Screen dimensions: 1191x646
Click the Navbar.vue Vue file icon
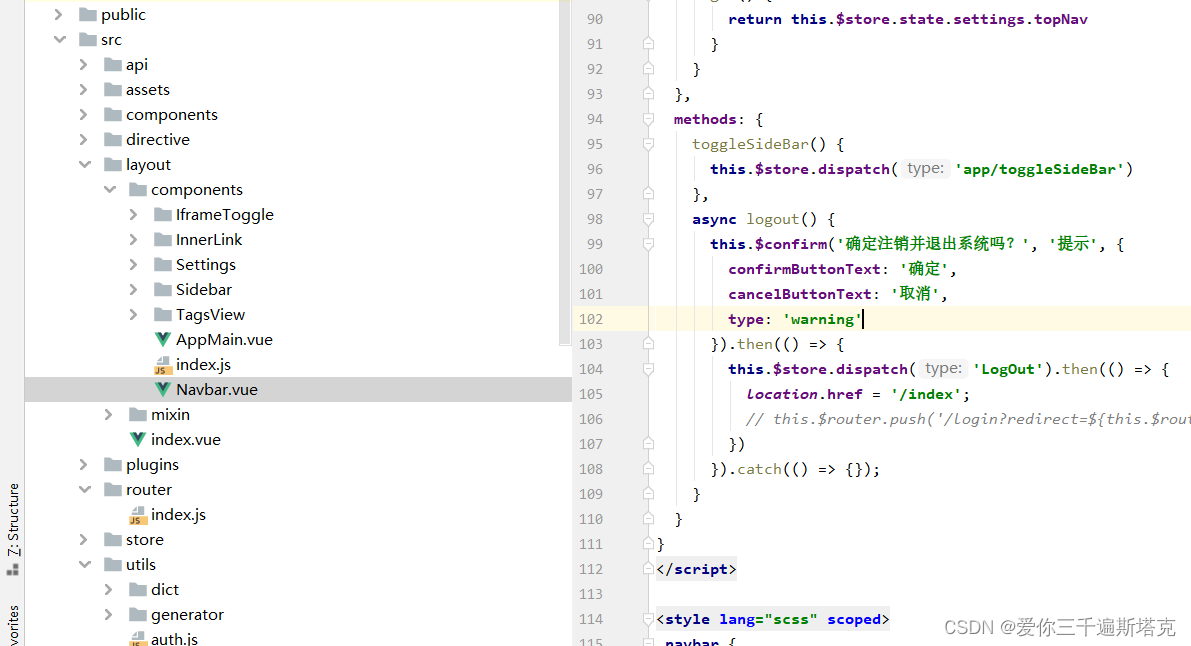point(163,390)
